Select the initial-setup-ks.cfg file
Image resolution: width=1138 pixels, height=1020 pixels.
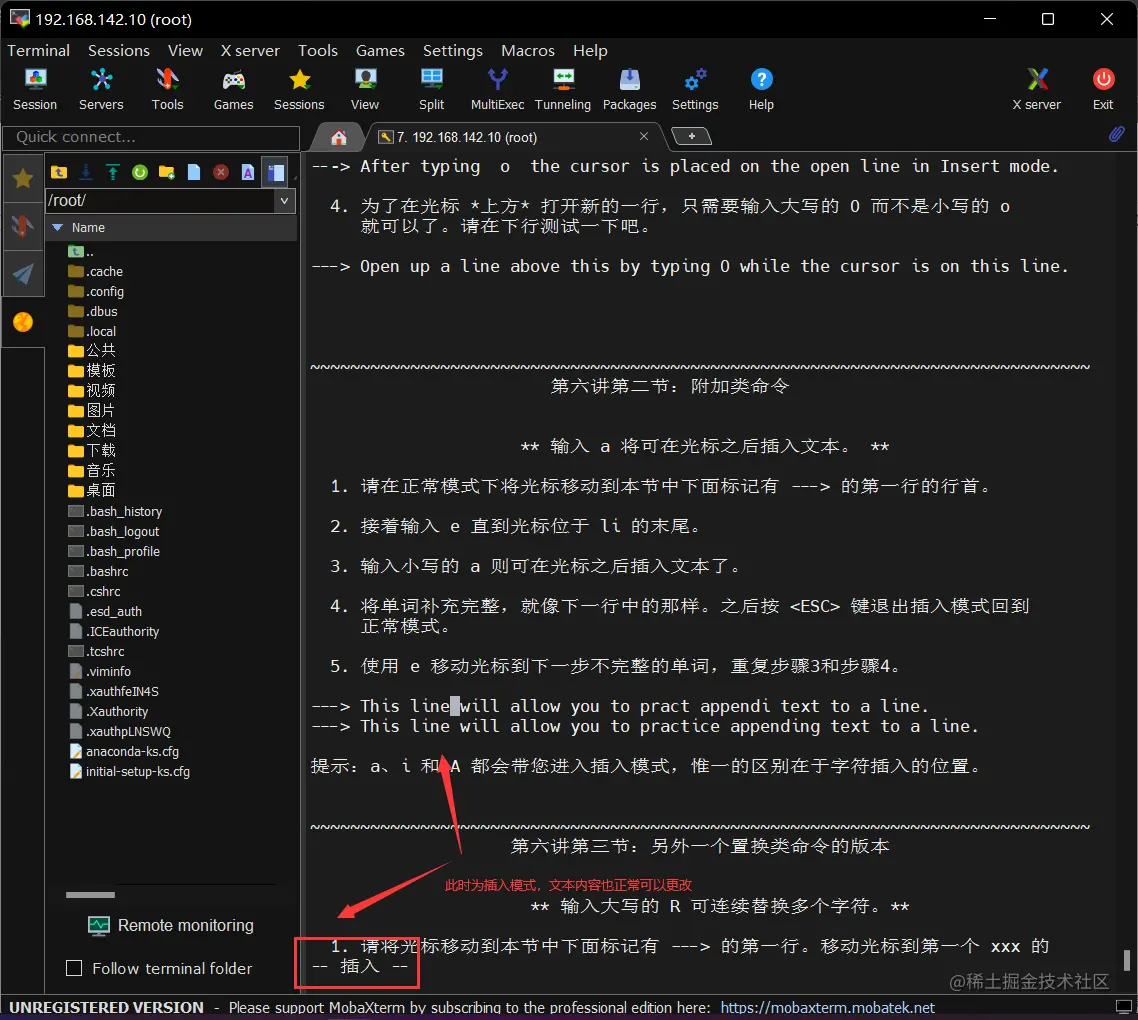click(129, 772)
